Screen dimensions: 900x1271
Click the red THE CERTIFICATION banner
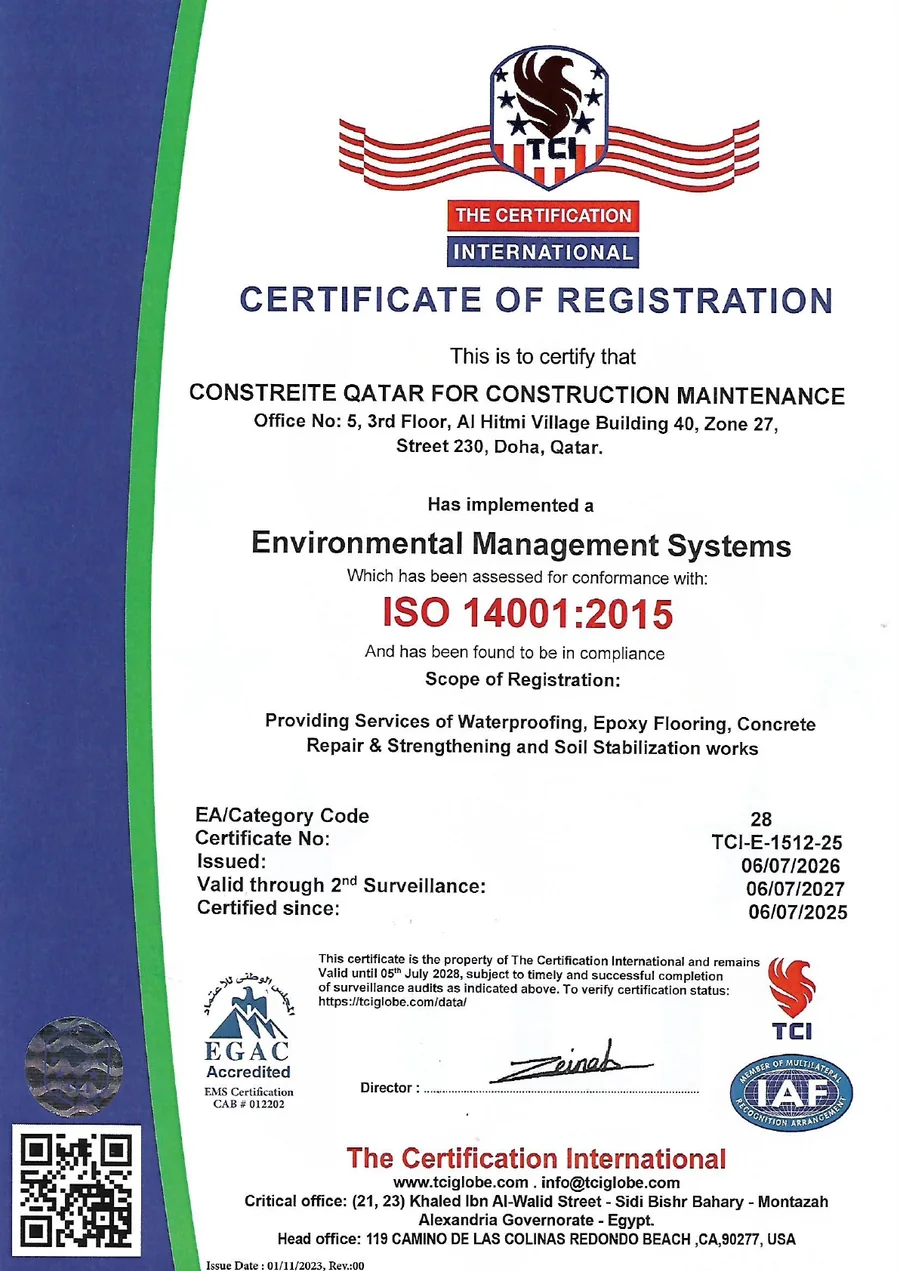543,215
